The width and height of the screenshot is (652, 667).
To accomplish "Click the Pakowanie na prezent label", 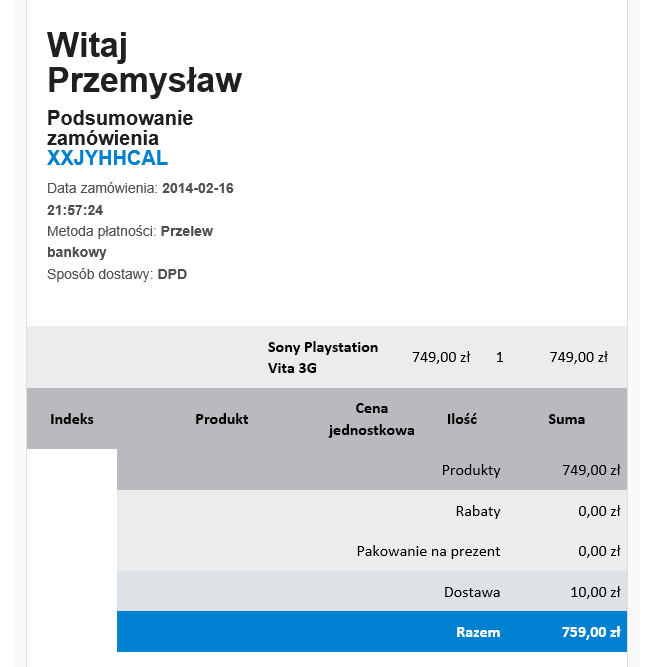I will click(428, 551).
